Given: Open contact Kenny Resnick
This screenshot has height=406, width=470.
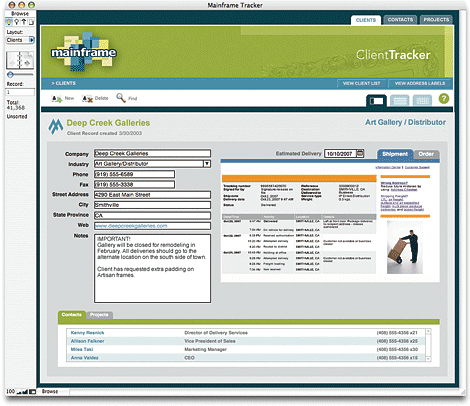Looking at the screenshot, I should click(87, 333).
